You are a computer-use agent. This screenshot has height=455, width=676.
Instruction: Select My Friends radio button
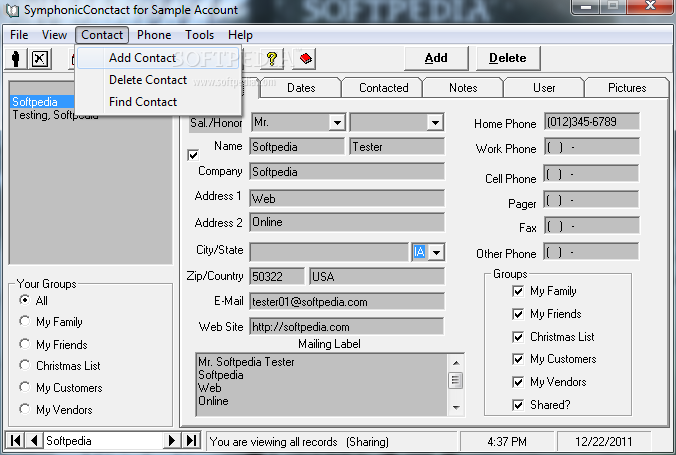pyautogui.click(x=25, y=344)
